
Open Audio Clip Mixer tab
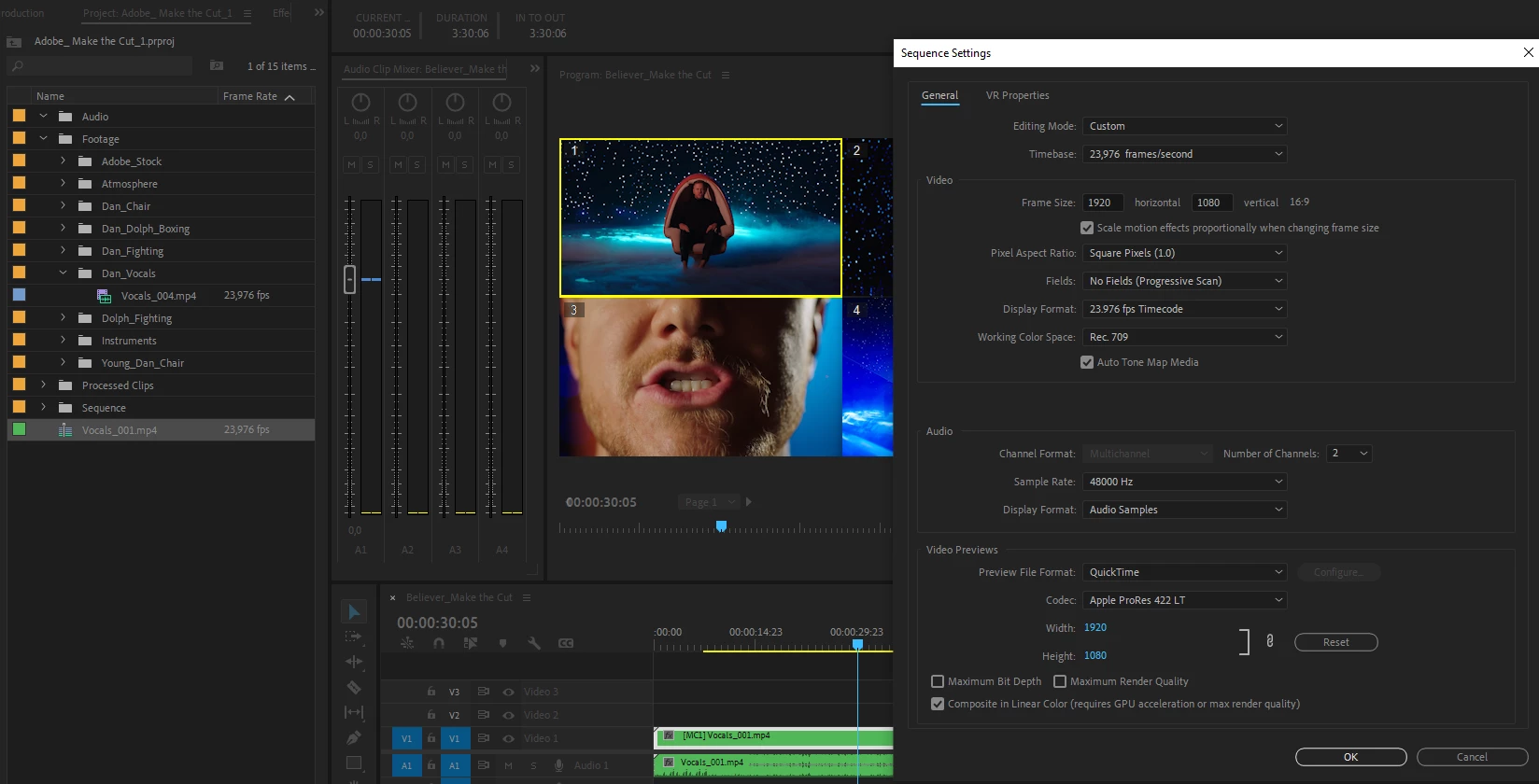click(425, 69)
